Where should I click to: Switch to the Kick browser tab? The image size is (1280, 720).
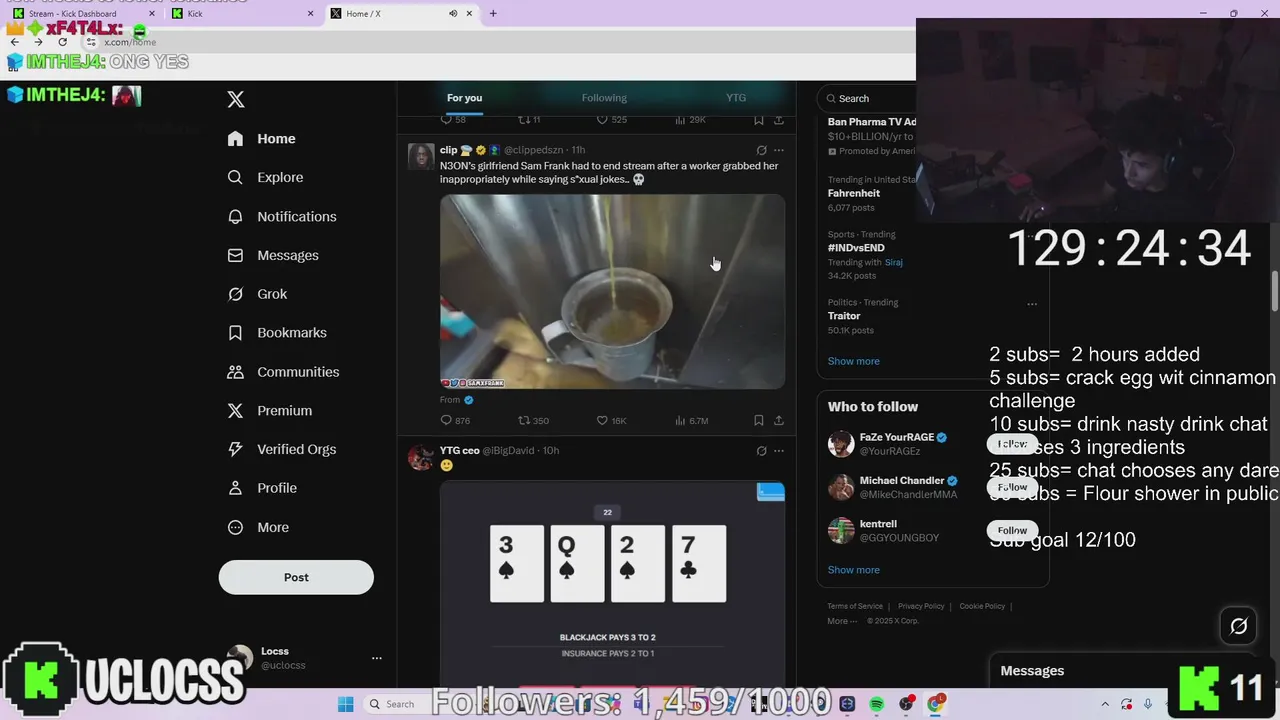pos(243,13)
